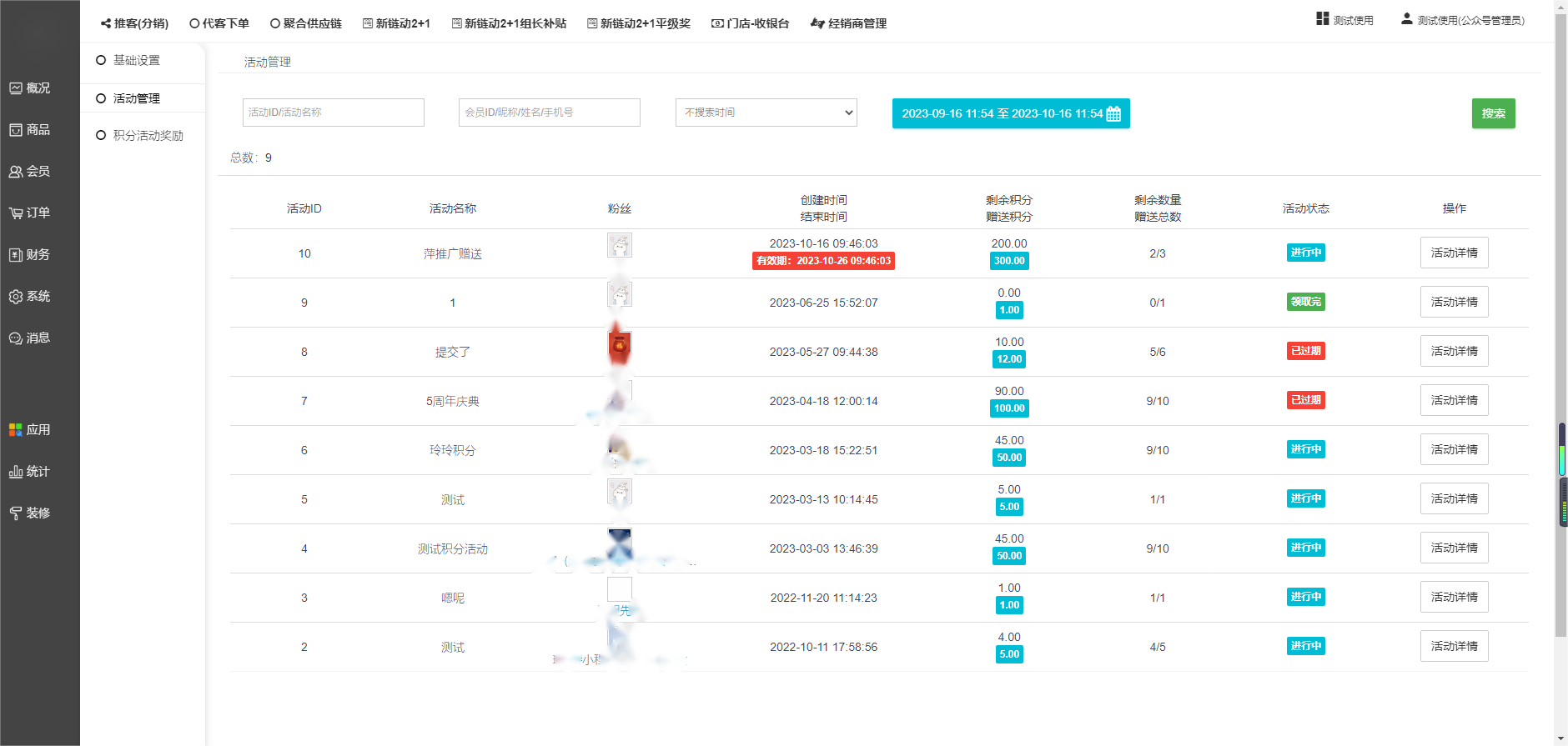Open 系统 settings gear icon
The height and width of the screenshot is (746, 1568).
click(x=16, y=297)
